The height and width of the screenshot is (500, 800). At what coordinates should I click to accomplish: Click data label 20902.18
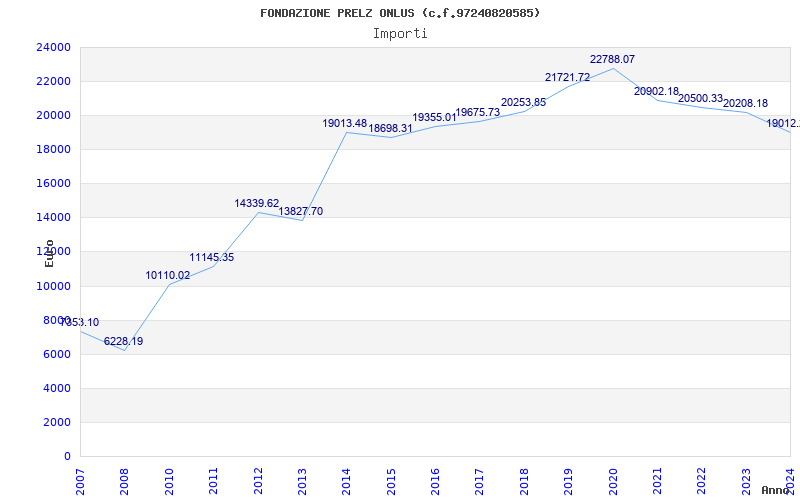[656, 91]
